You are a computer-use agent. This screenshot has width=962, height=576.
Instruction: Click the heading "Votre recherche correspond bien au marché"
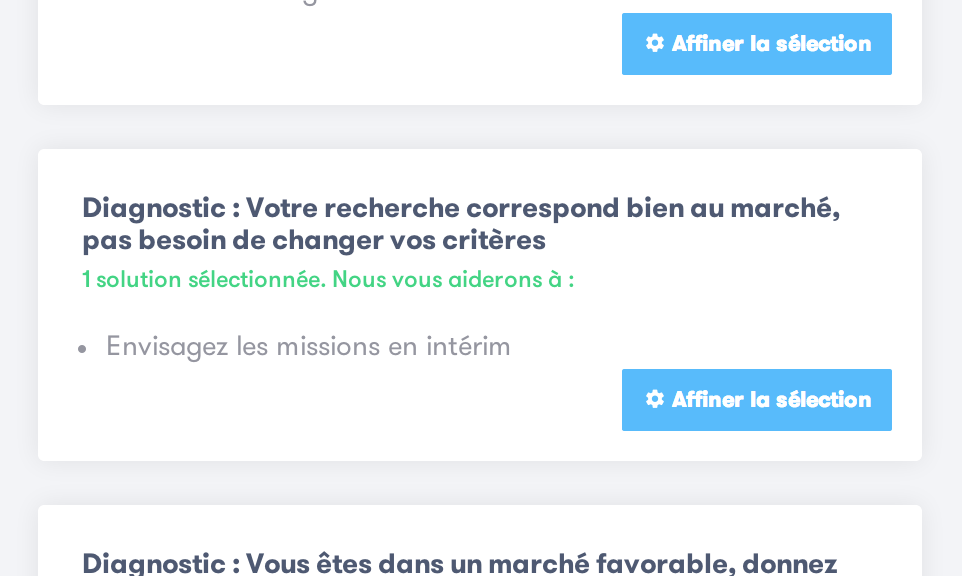coord(542,208)
